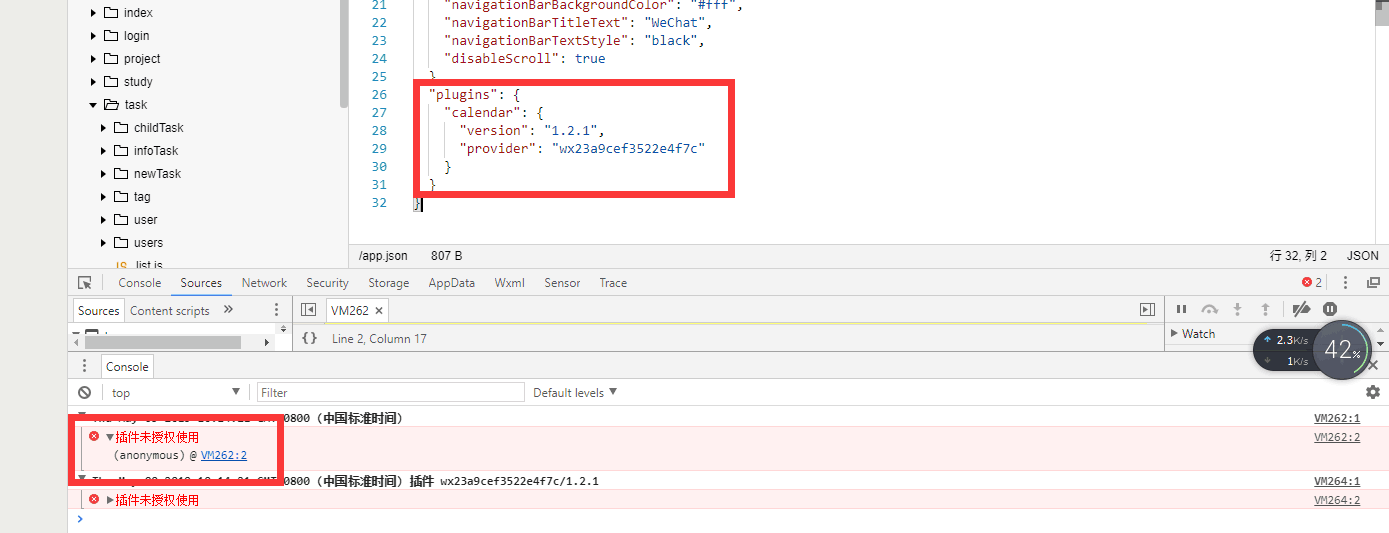Select the Content scripts navigator tab
1389x533 pixels.
(x=170, y=311)
